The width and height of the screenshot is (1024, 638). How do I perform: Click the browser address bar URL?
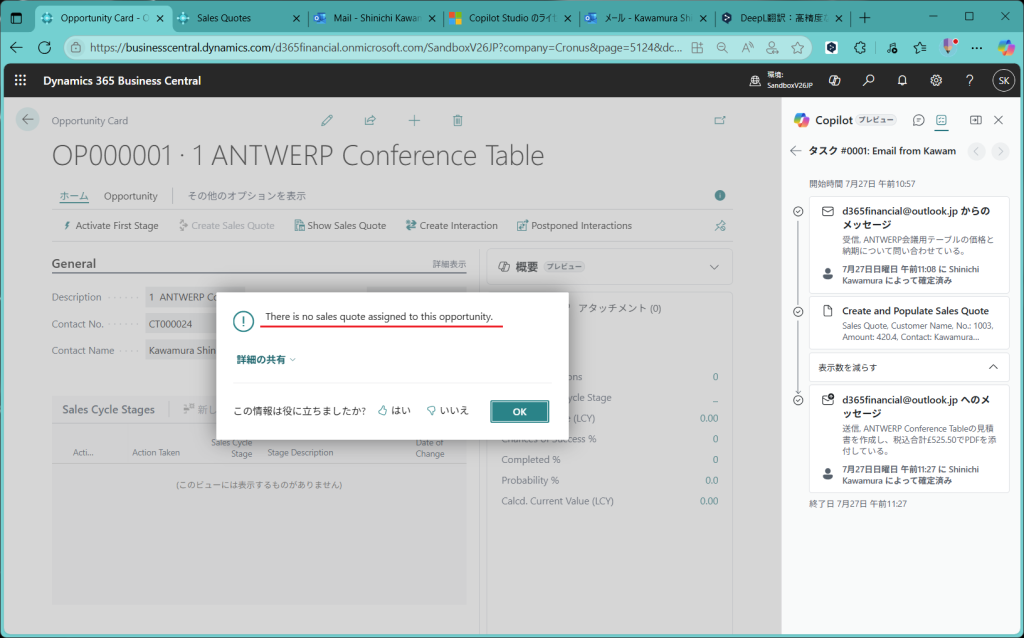386,47
